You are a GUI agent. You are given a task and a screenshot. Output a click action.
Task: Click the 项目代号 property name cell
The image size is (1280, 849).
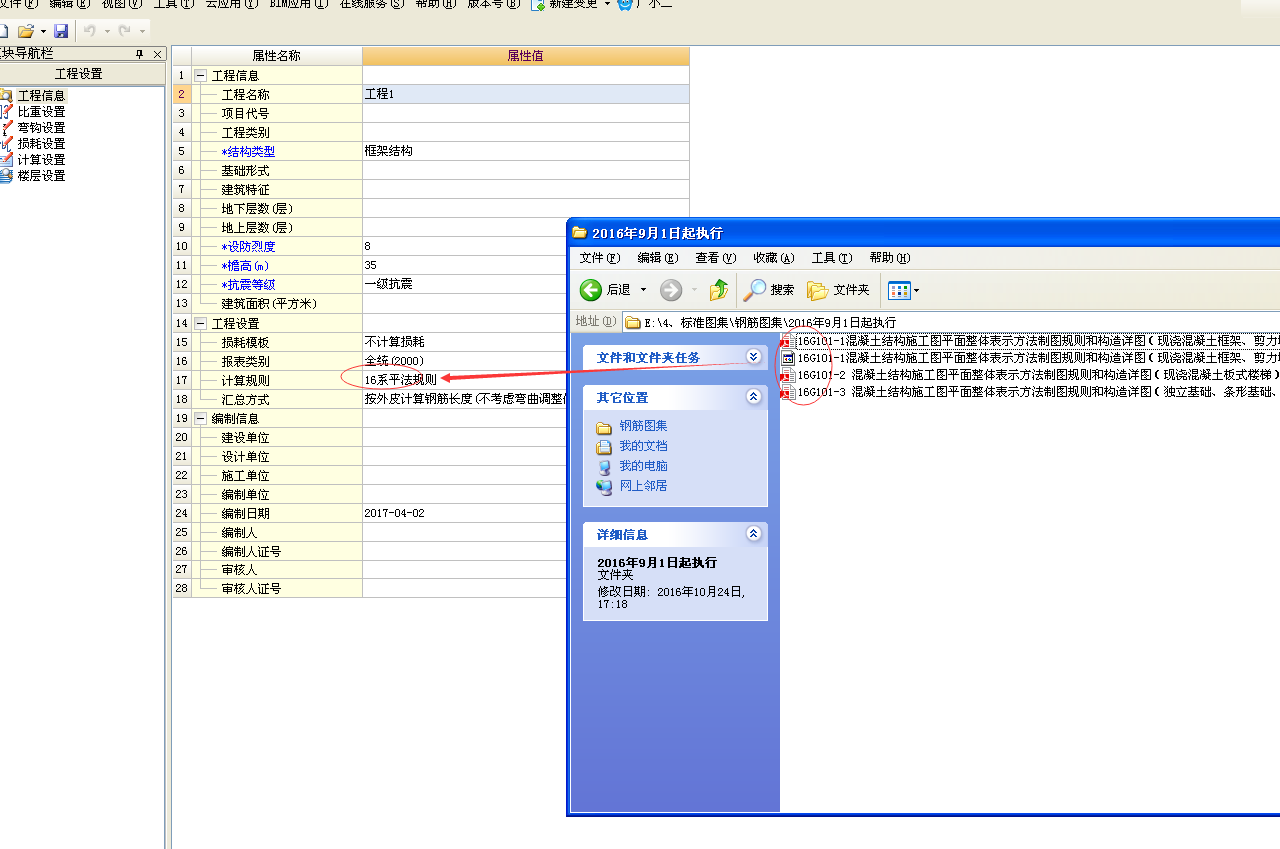tap(277, 113)
